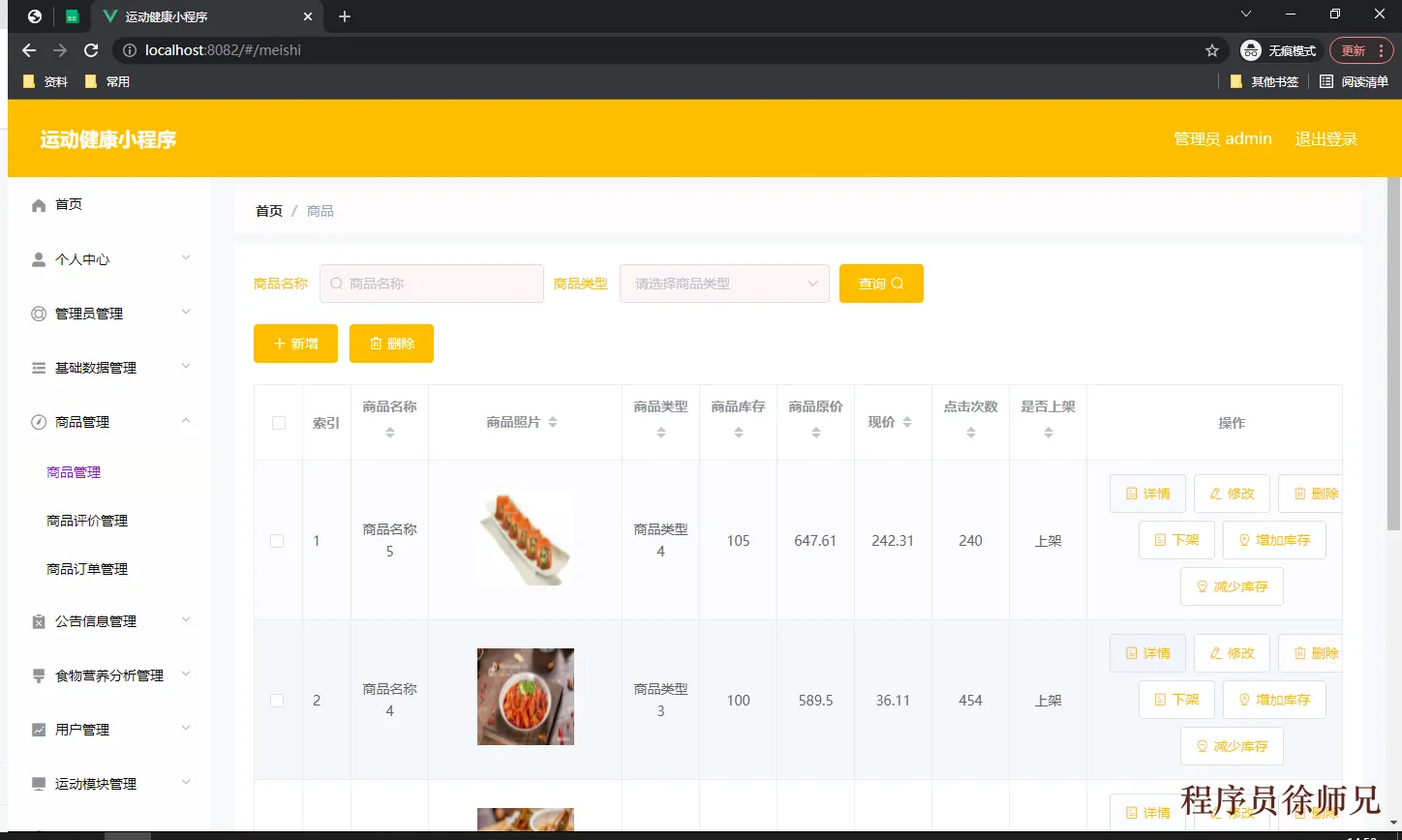
Task: Click the brush icon next to 食物营养分析管理
Action: pyautogui.click(x=39, y=675)
